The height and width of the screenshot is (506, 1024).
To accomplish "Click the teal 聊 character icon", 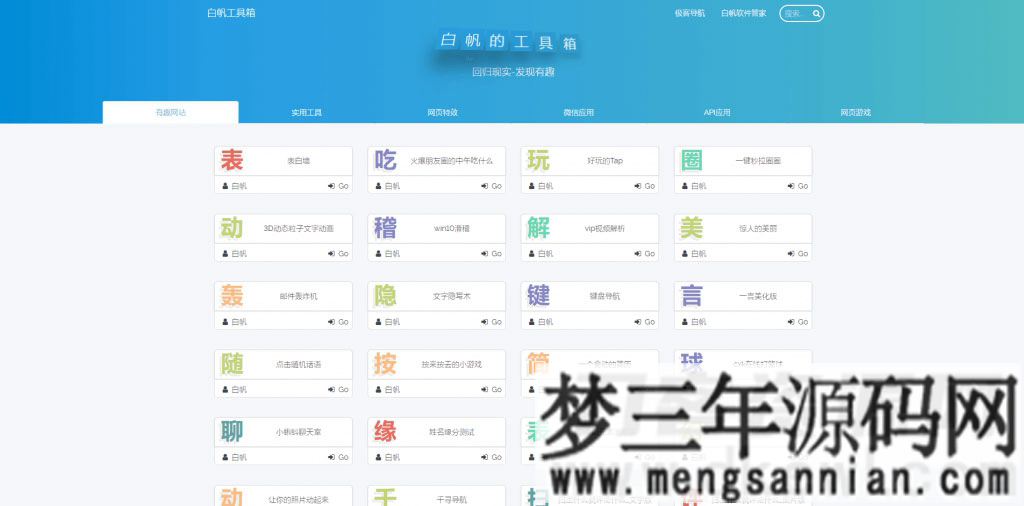I will pyautogui.click(x=231, y=432).
